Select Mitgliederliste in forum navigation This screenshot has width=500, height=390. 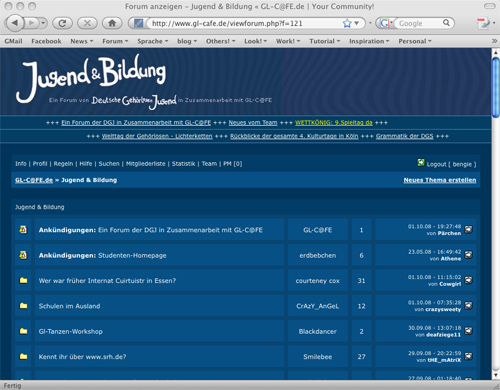(x=145, y=164)
